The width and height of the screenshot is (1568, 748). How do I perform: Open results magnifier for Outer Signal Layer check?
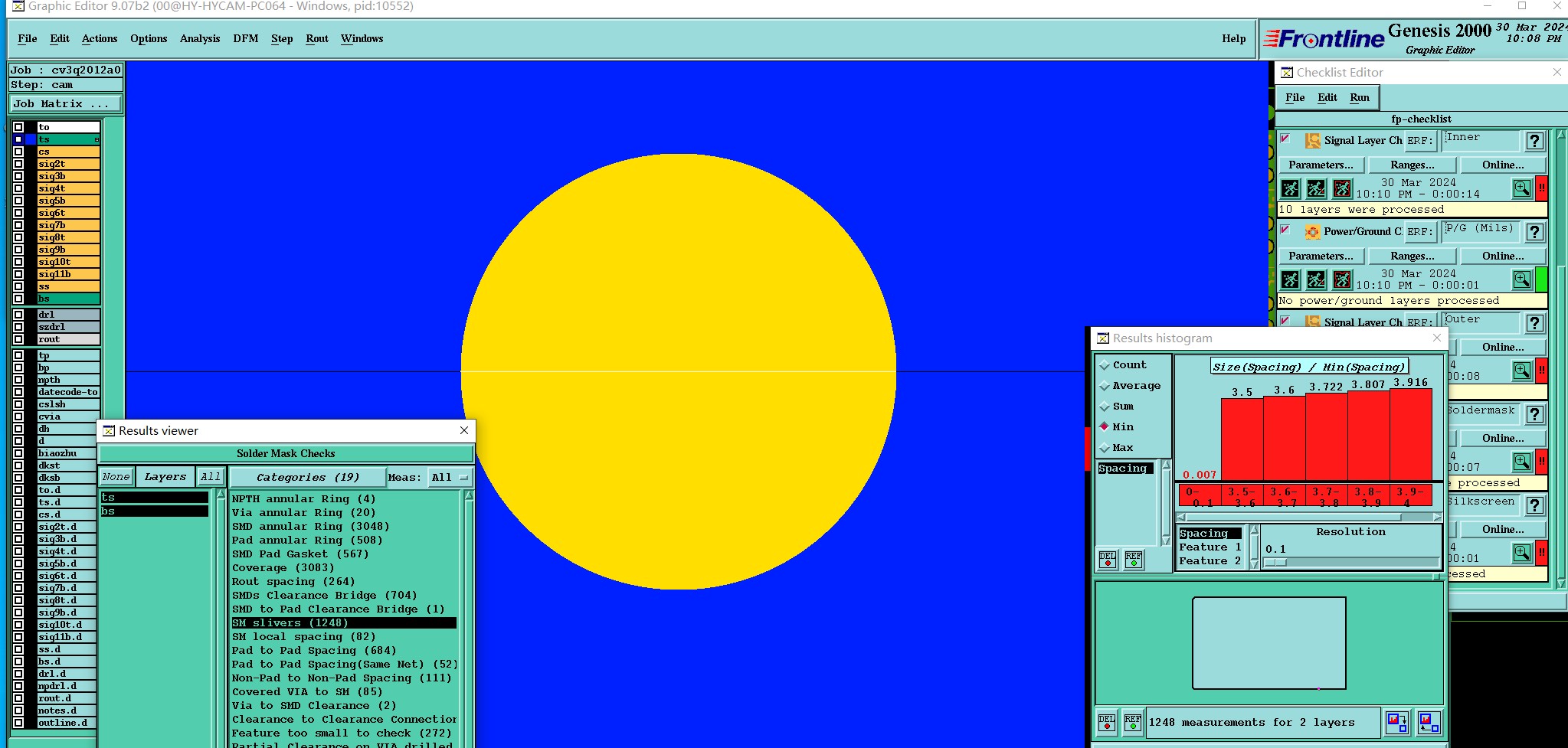point(1522,371)
